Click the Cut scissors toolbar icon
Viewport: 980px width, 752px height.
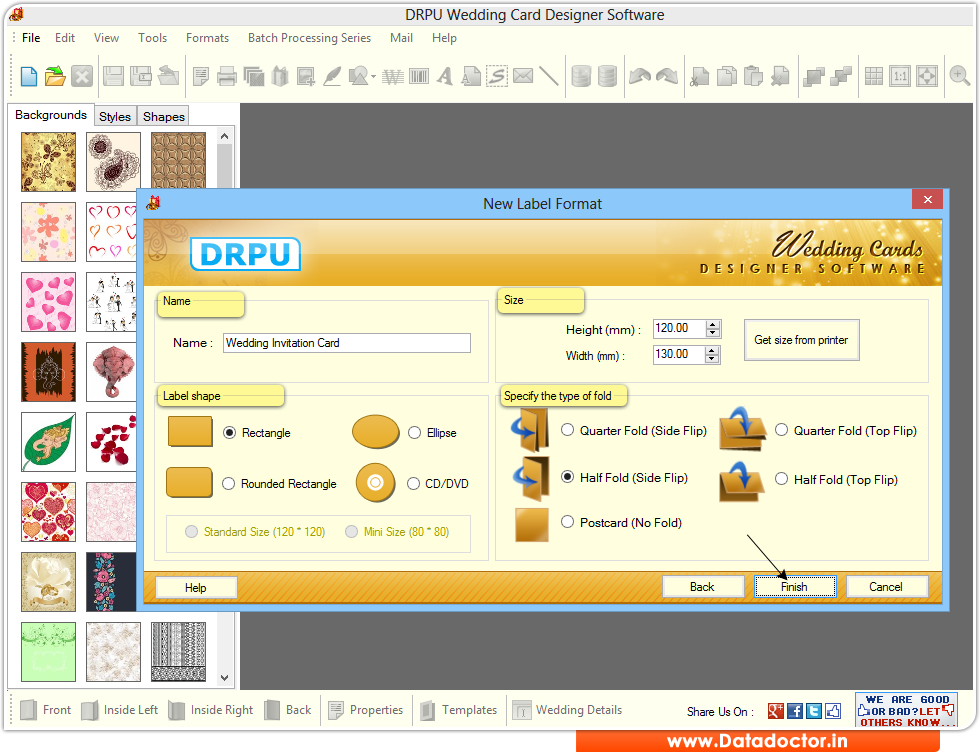[699, 76]
